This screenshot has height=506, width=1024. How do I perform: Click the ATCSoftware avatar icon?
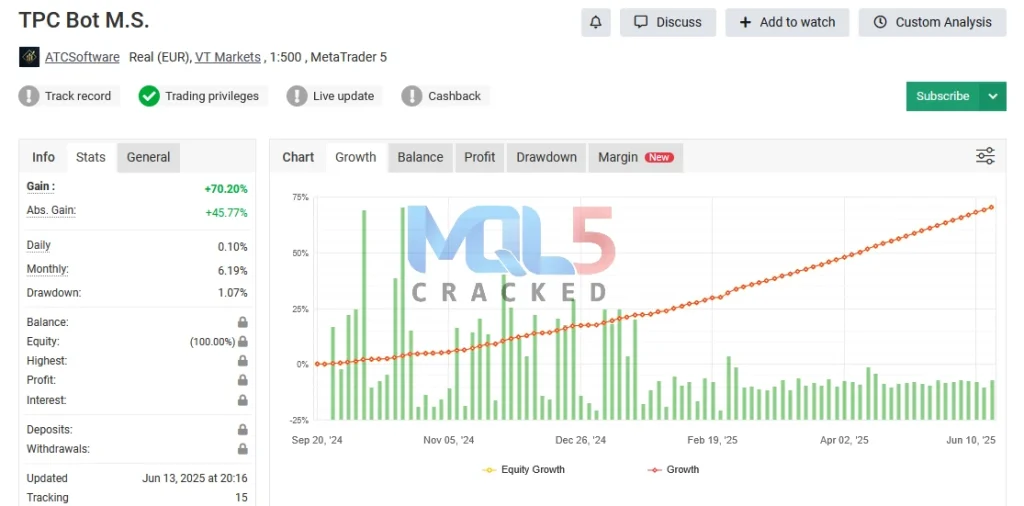click(x=29, y=57)
